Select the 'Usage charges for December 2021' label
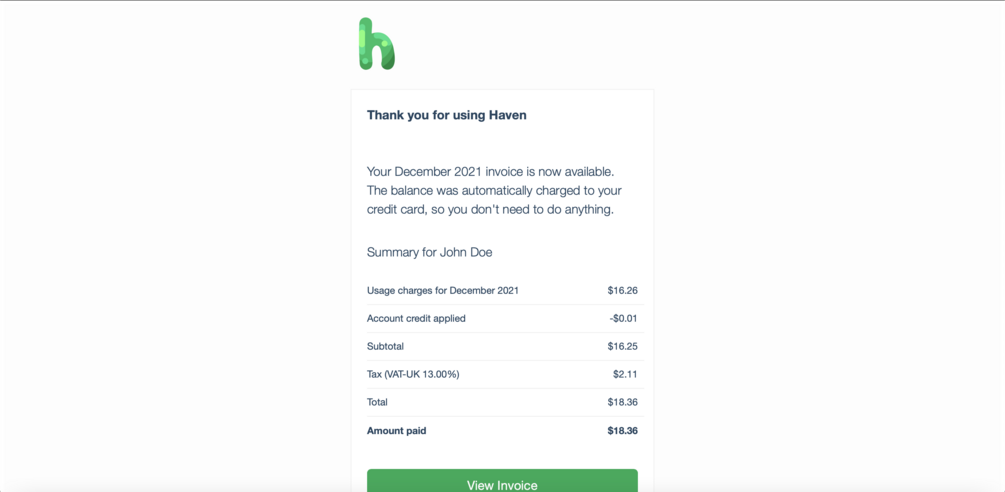The width and height of the screenshot is (1005, 492). 443,291
